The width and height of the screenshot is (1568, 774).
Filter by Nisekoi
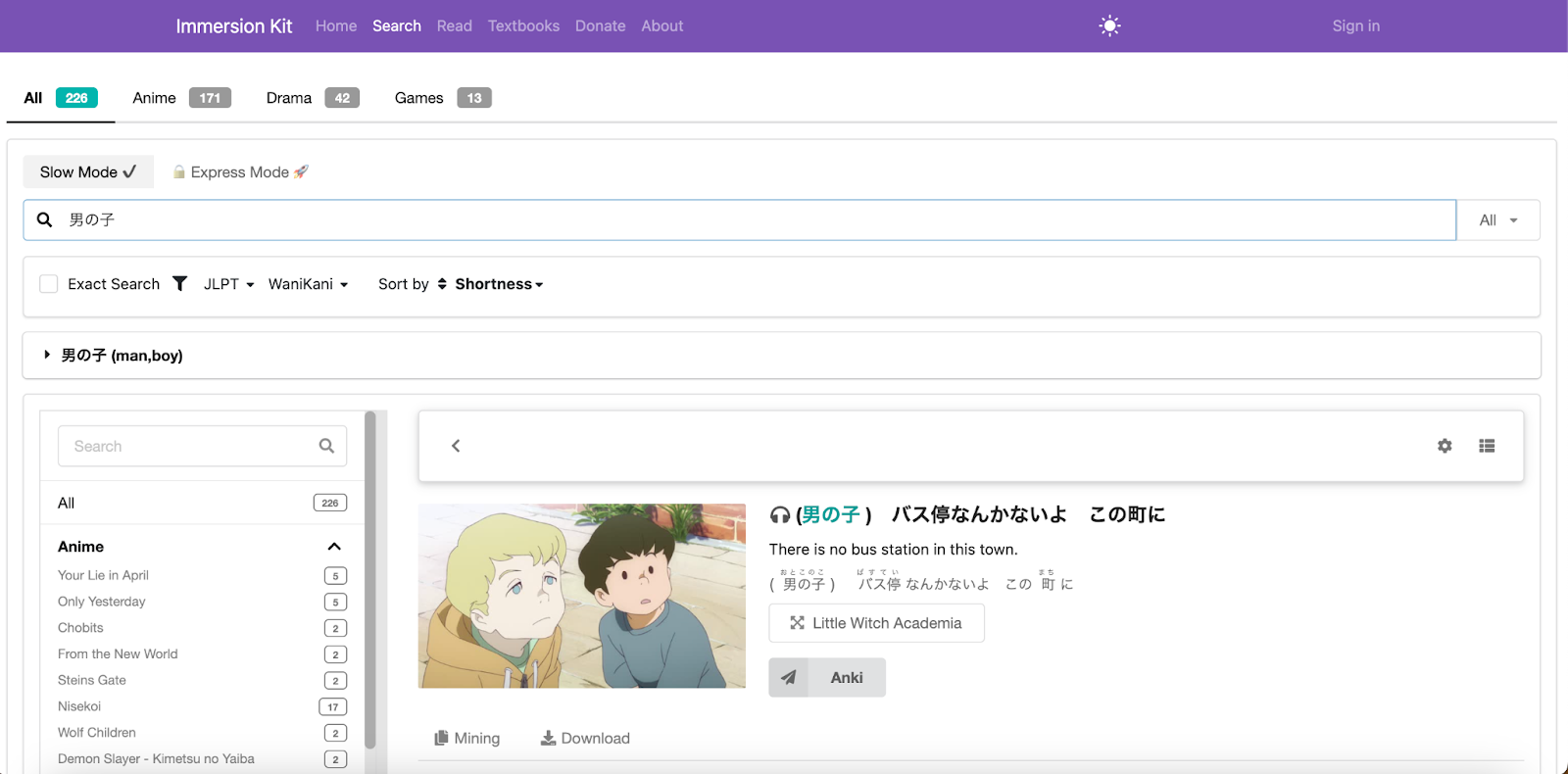(x=202, y=706)
